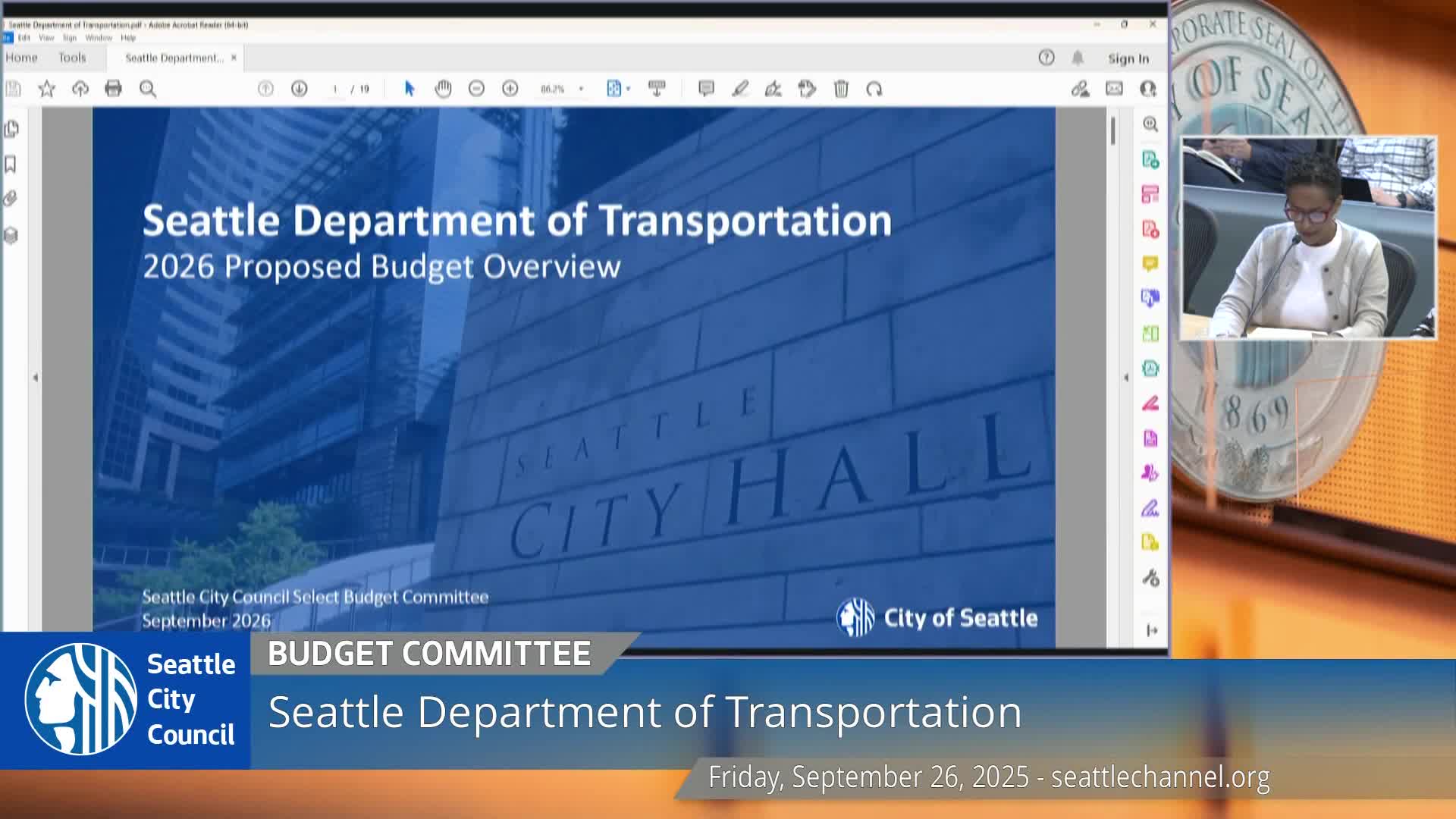Viewport: 1456px width, 819px height.
Task: Toggle the Bookmarks panel
Action: click(x=11, y=165)
